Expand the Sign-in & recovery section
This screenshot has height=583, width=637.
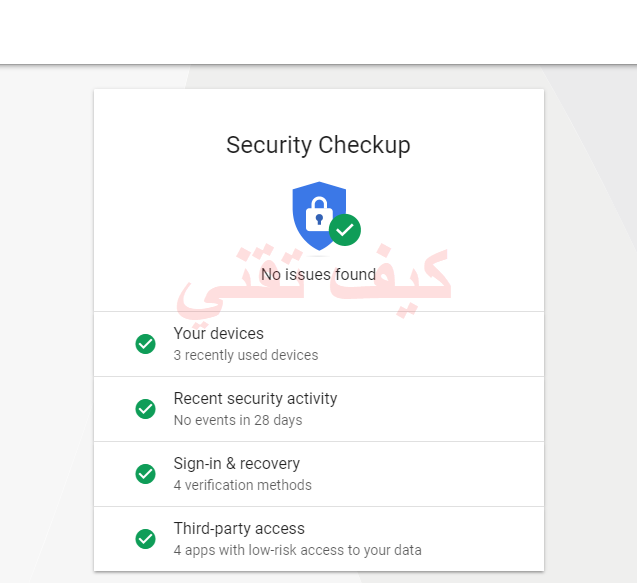click(319, 474)
